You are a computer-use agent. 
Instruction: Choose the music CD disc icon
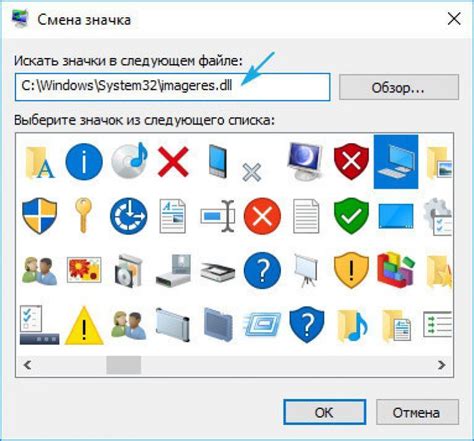129,161
